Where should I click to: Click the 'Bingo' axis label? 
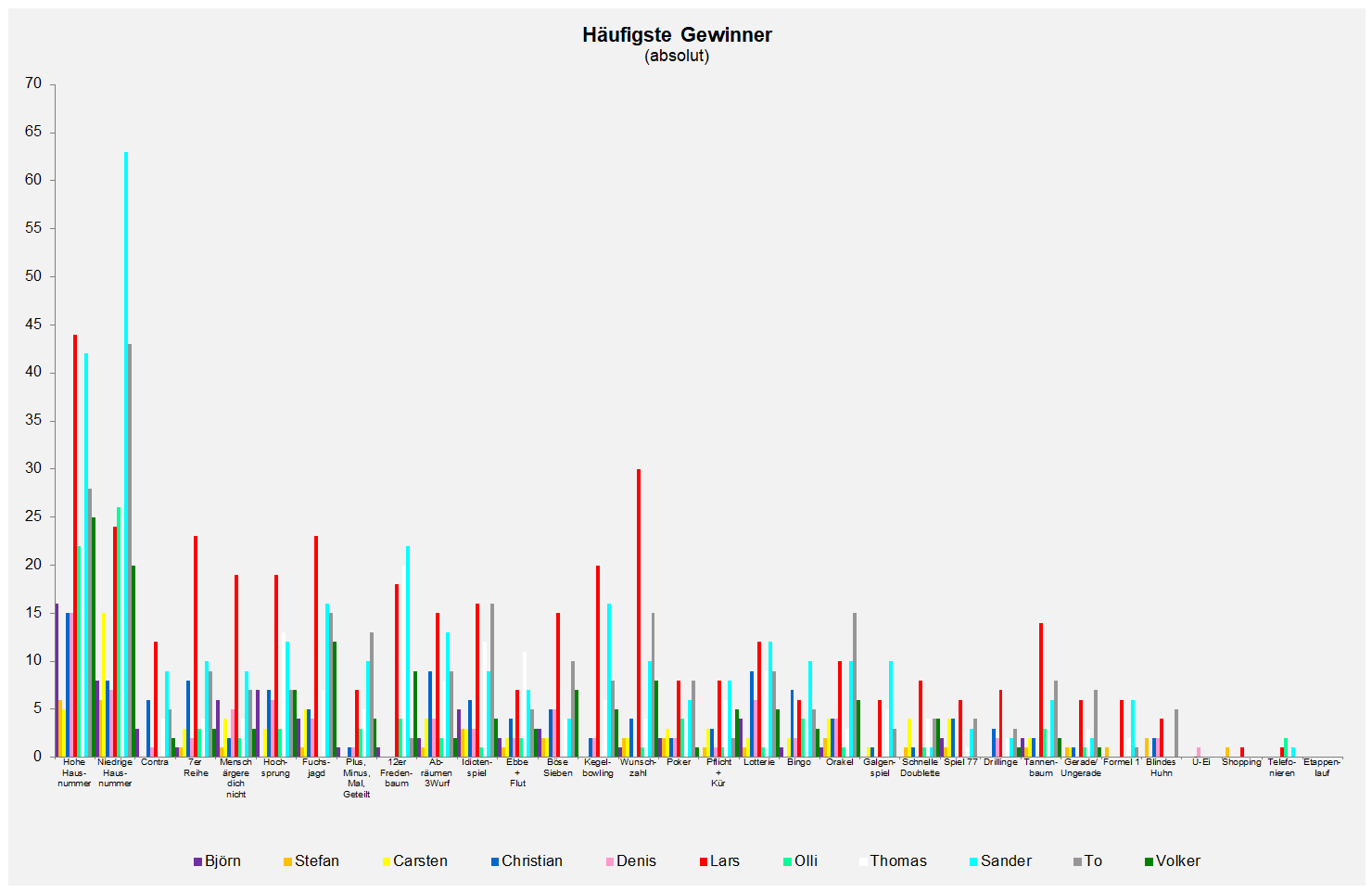tap(799, 762)
